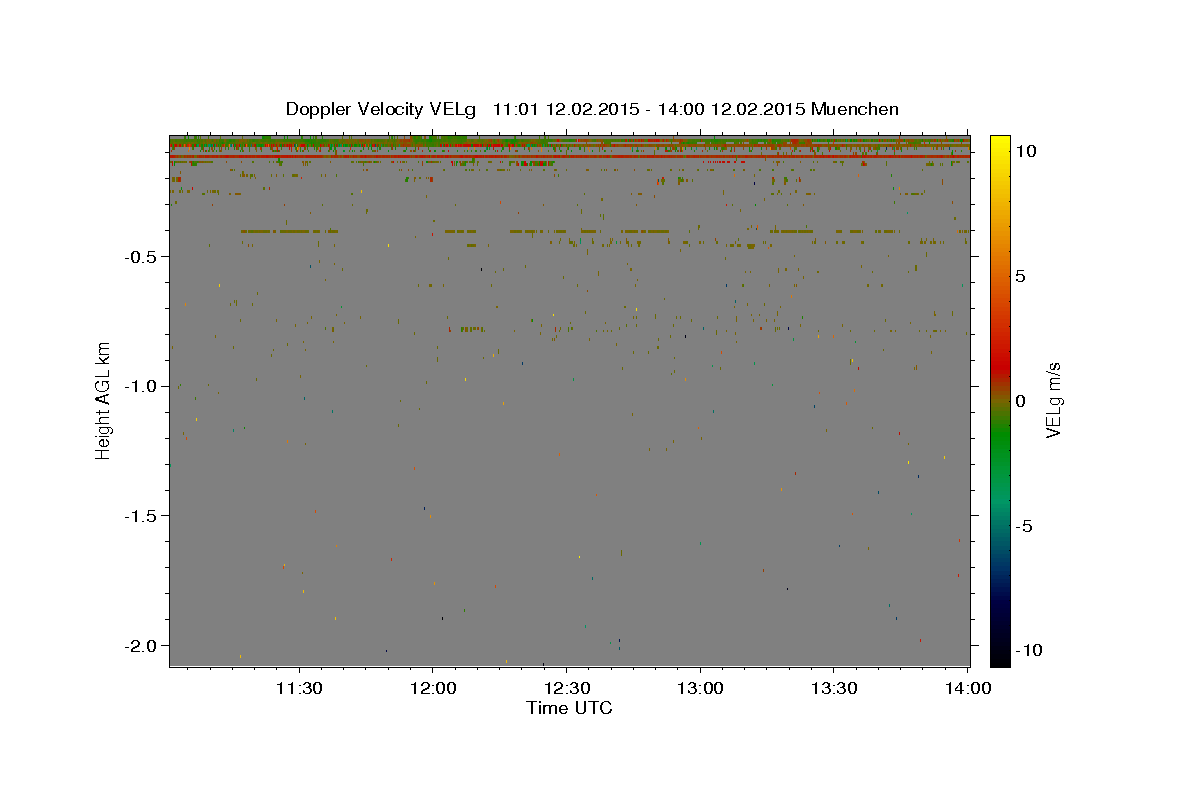
Task: Click the colorbar '0' tick label
Action: pos(1020,401)
